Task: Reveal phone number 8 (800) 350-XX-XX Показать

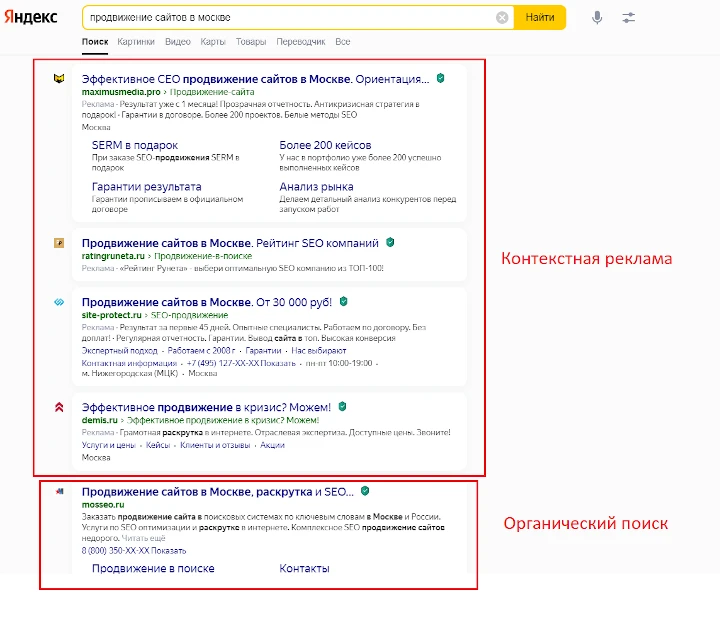Action: pyautogui.click(x=134, y=550)
